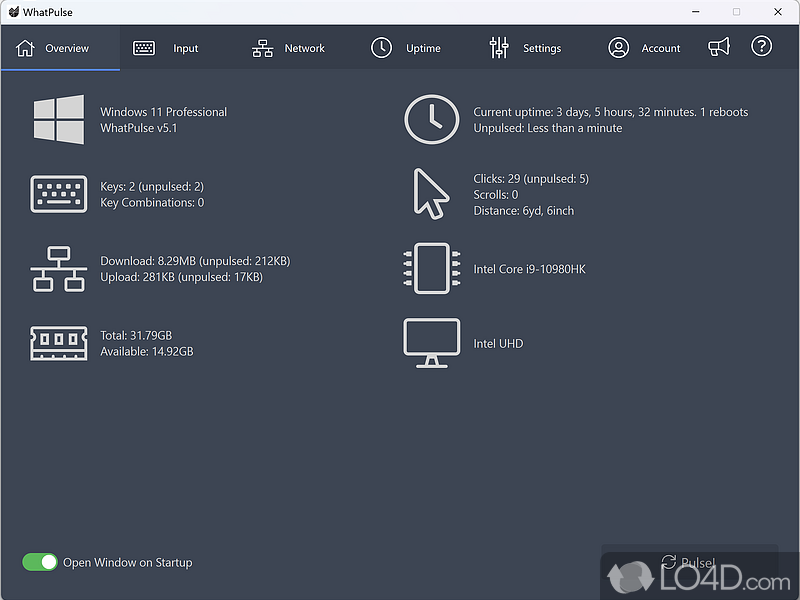
Task: Click the large network traffic icon
Action: 59,269
